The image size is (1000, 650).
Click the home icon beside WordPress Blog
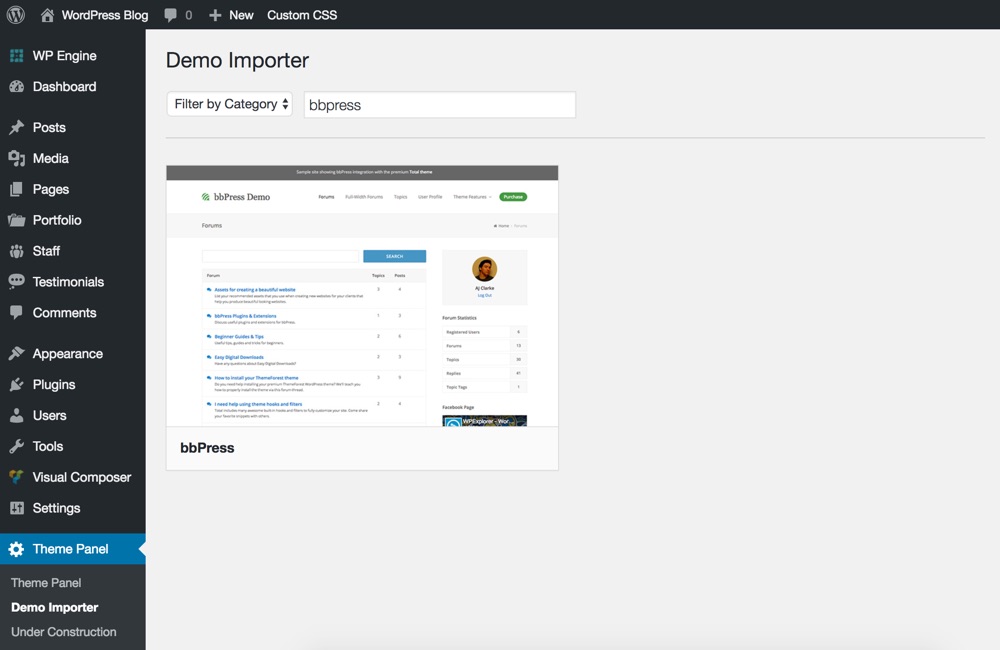tap(47, 15)
